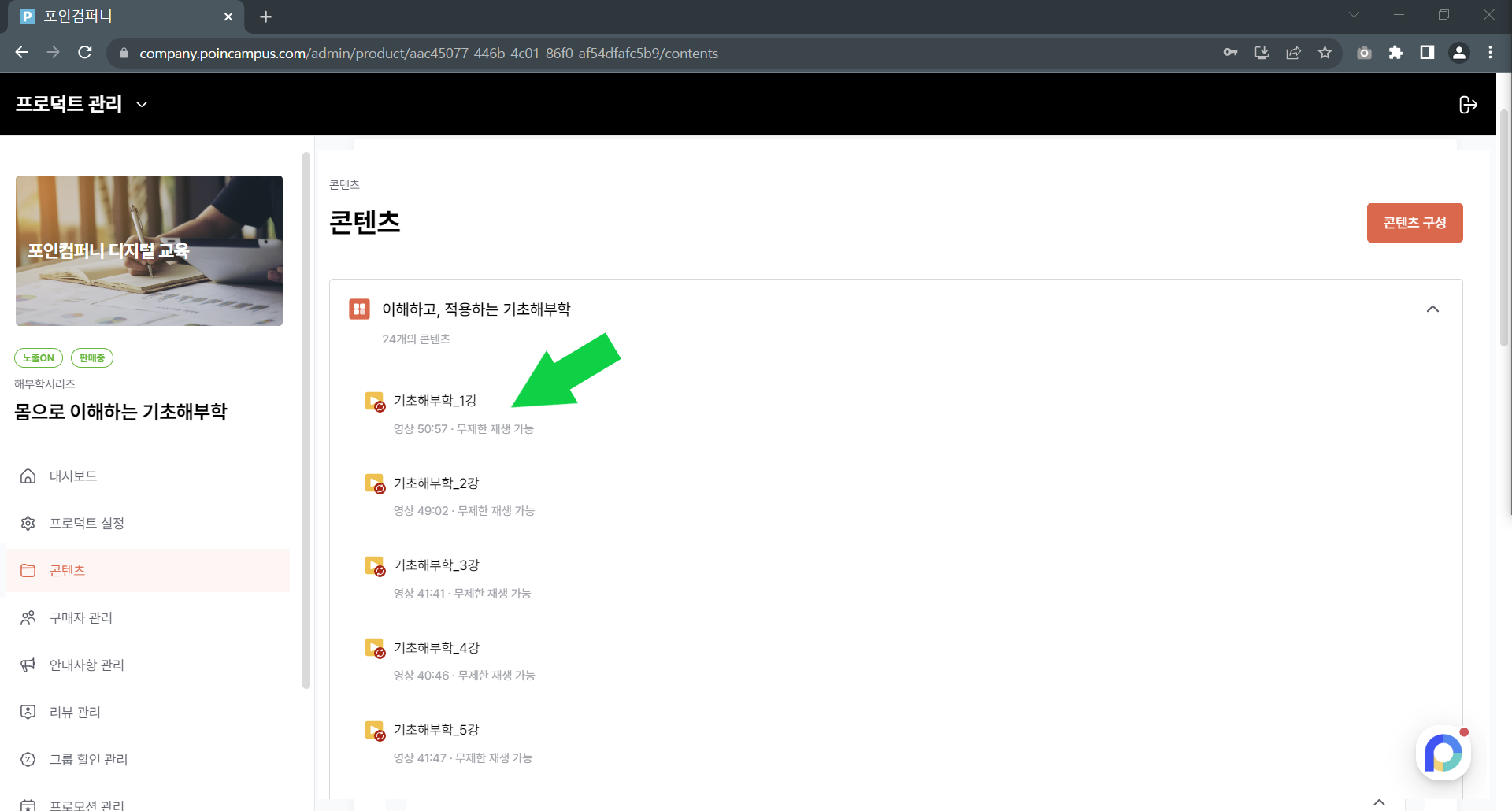Click the 해부학시리즈 category label
1512x811 pixels.
point(45,384)
